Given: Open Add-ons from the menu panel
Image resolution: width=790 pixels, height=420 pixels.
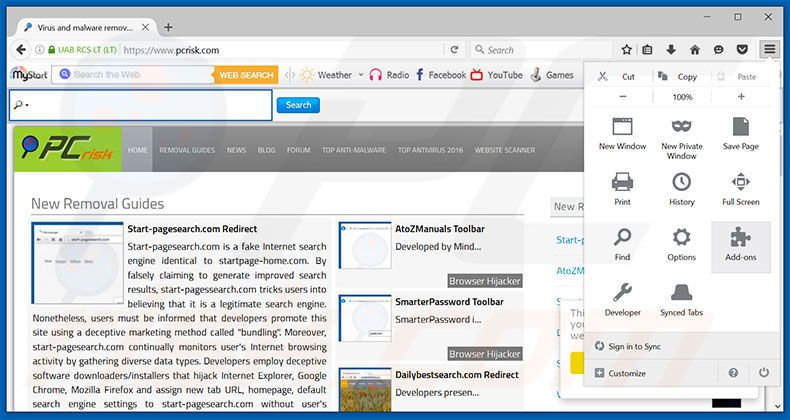Looking at the screenshot, I should click(x=741, y=247).
